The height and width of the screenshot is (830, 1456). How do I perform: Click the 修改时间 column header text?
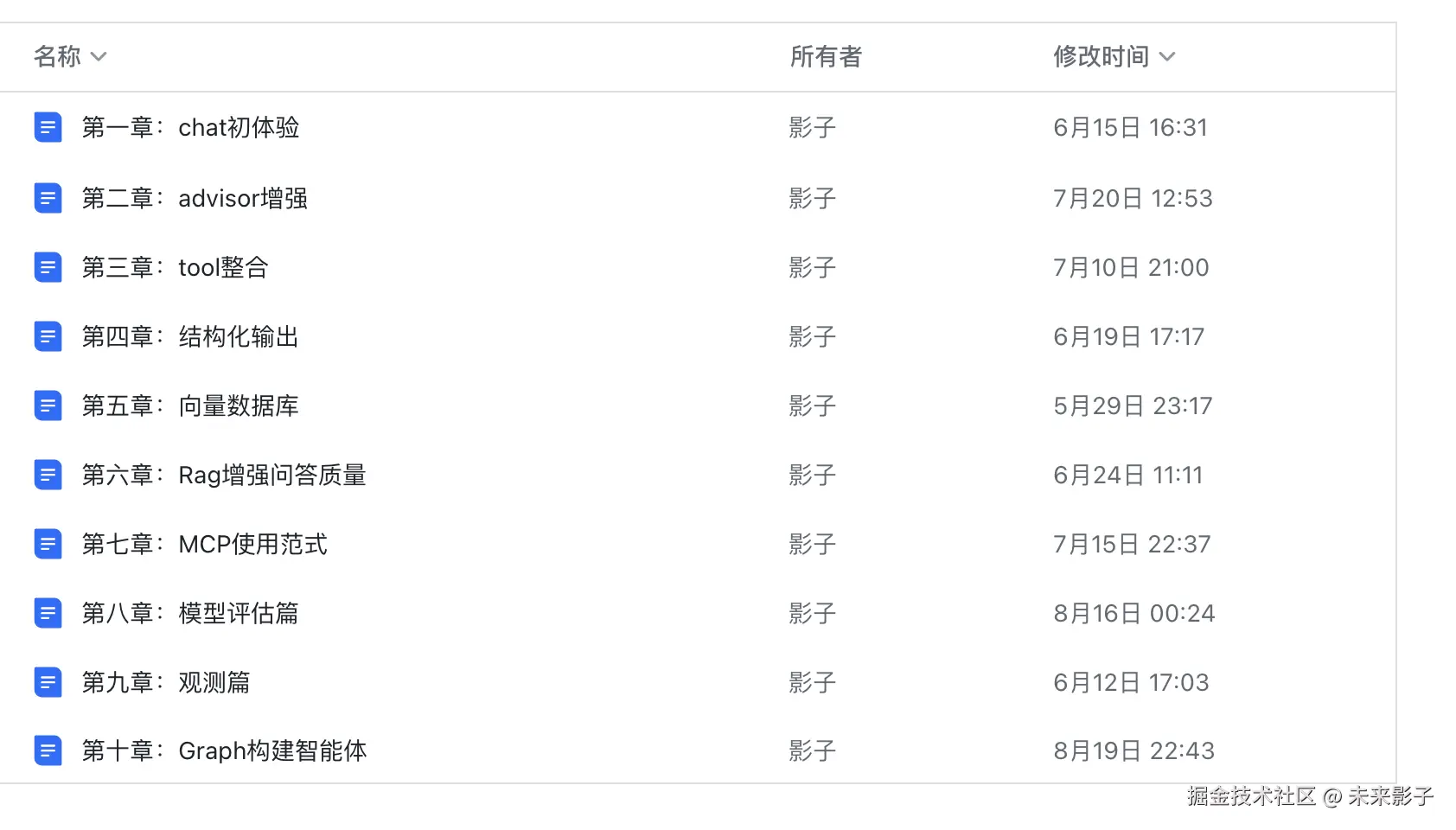click(x=1101, y=57)
